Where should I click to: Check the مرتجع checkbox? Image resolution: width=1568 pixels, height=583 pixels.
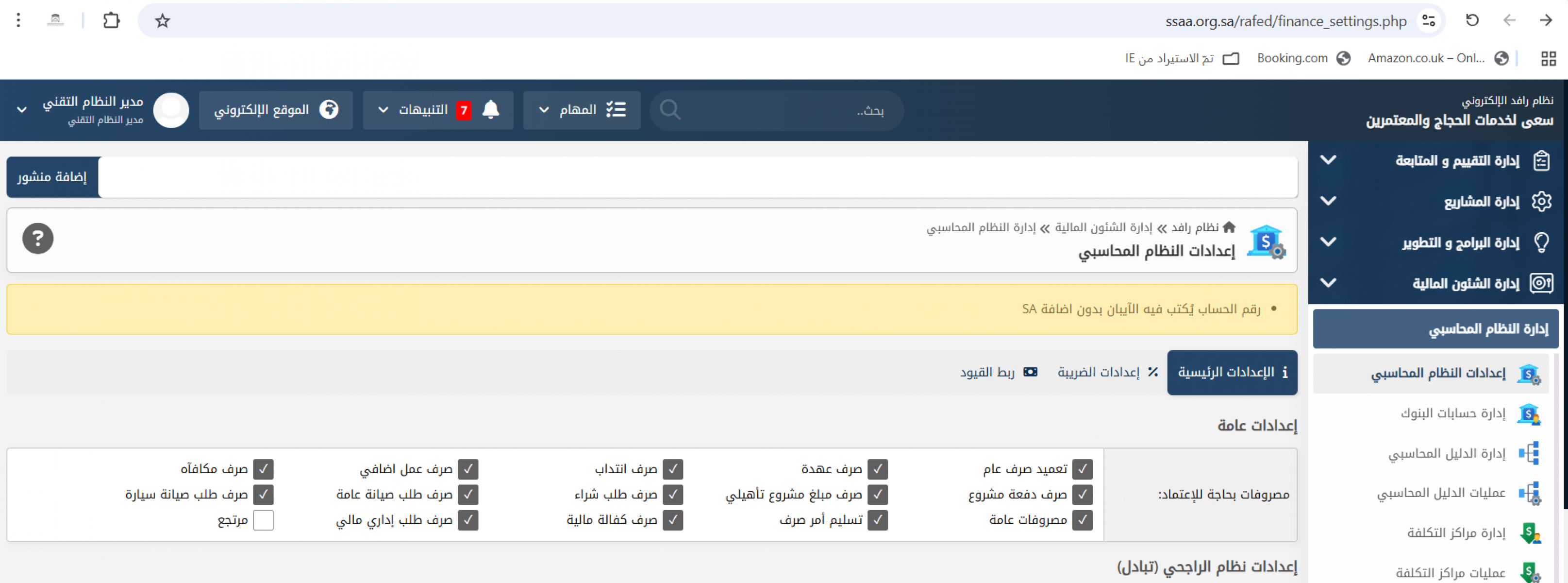263,520
